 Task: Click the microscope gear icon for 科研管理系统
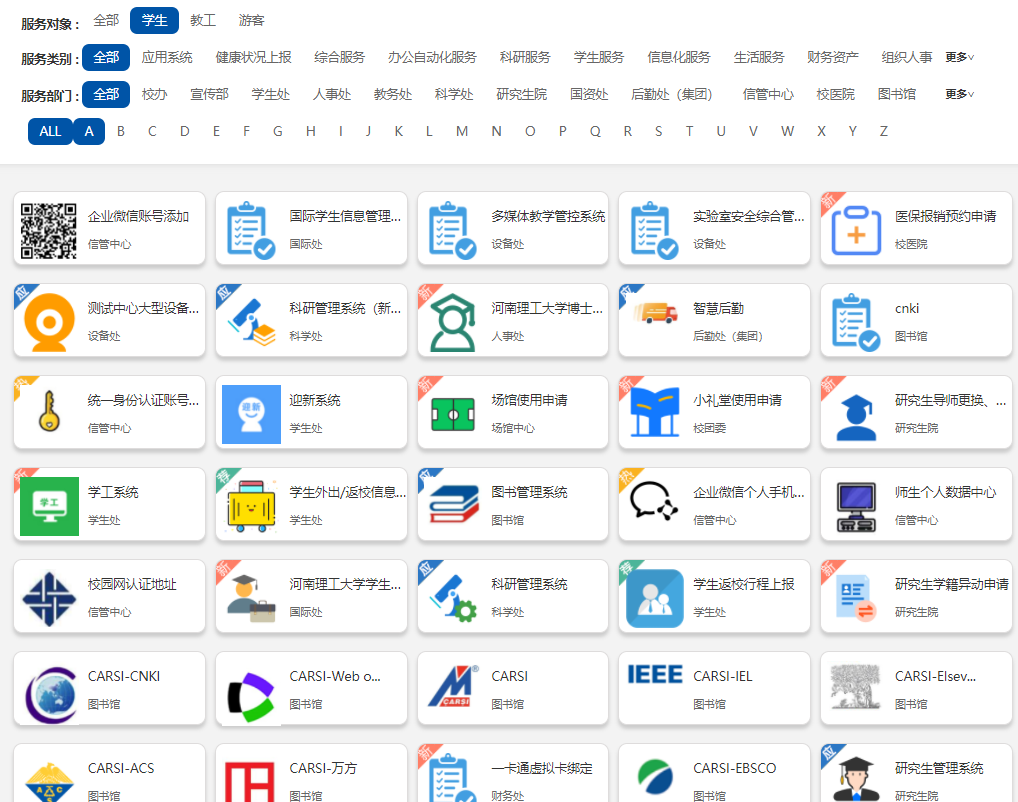(x=454, y=599)
